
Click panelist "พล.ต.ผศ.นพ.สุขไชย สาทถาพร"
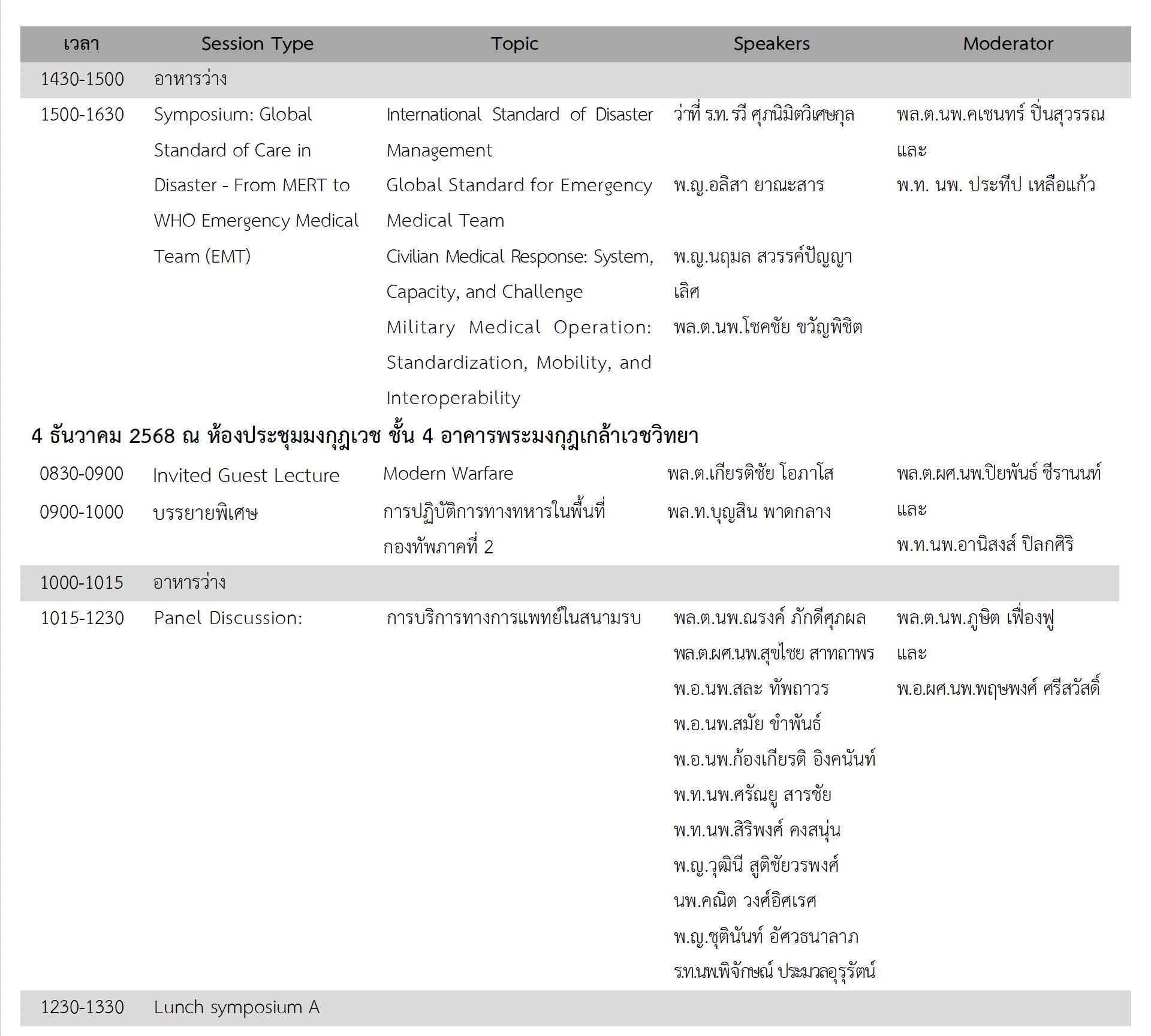(774, 653)
